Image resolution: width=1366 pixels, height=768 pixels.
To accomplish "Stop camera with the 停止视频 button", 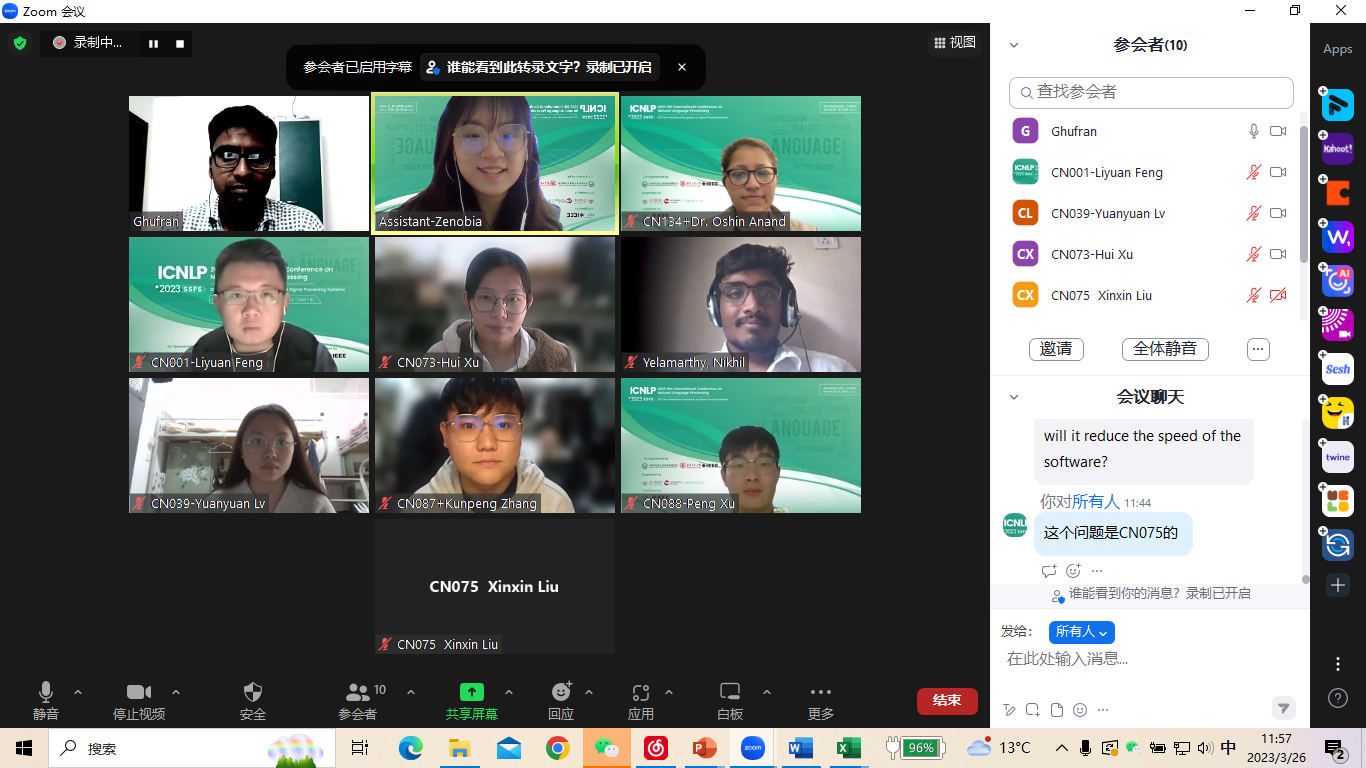I will pyautogui.click(x=138, y=701).
